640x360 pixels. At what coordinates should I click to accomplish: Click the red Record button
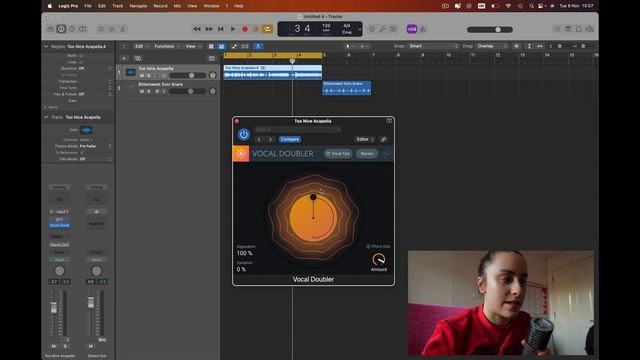click(x=245, y=29)
